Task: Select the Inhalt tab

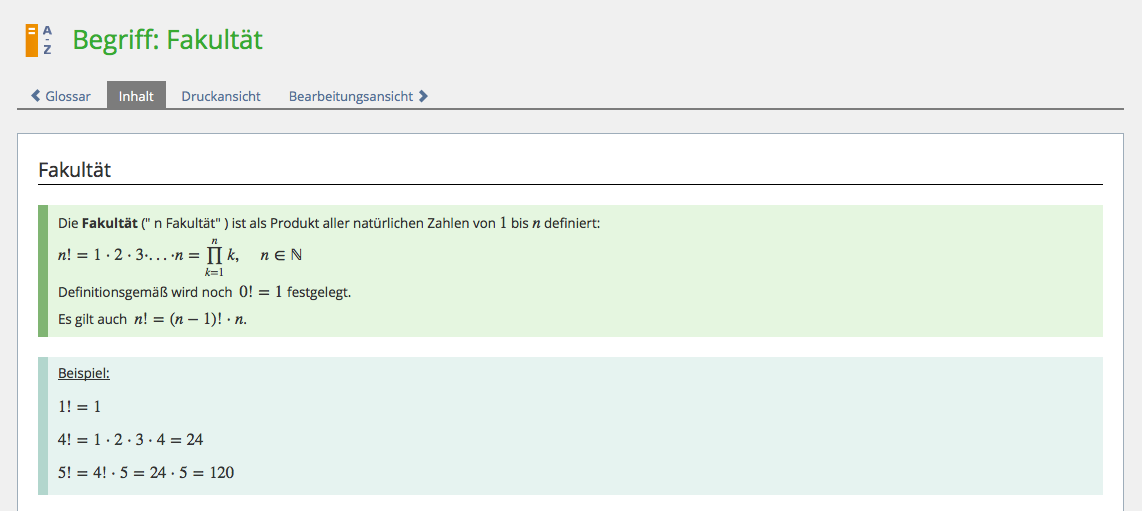Action: coord(136,97)
